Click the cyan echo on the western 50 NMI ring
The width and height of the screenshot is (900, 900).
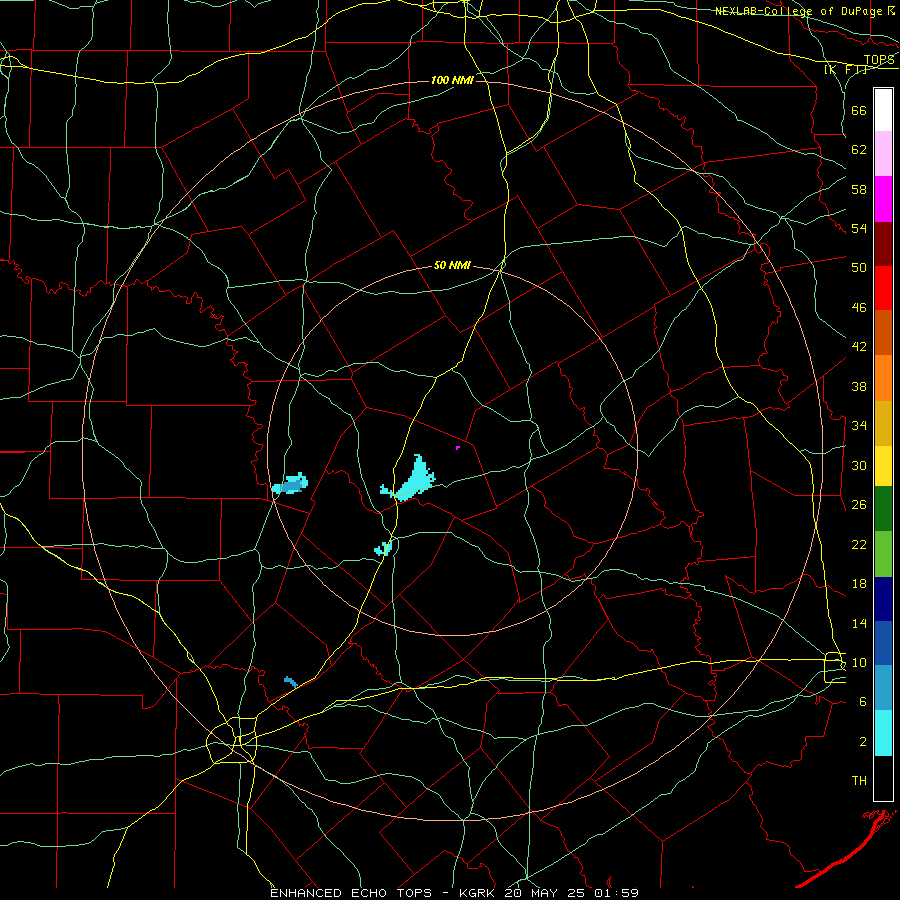click(x=290, y=484)
